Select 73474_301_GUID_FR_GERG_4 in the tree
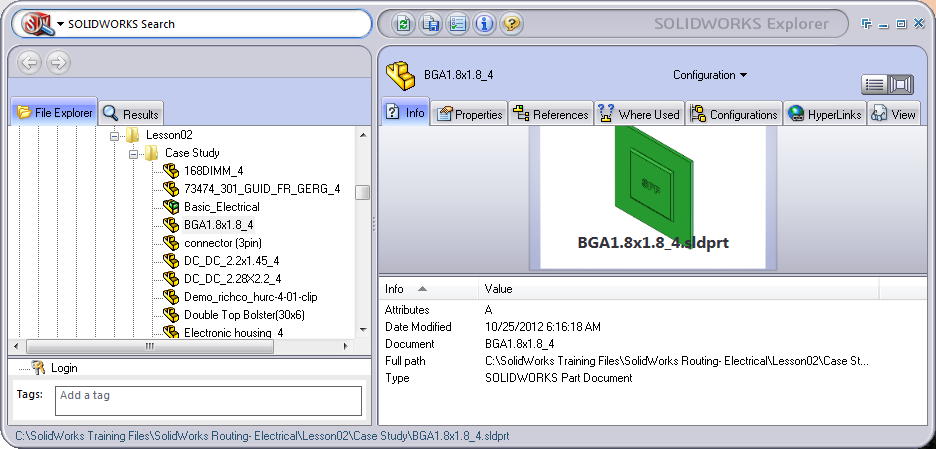 [x=262, y=189]
